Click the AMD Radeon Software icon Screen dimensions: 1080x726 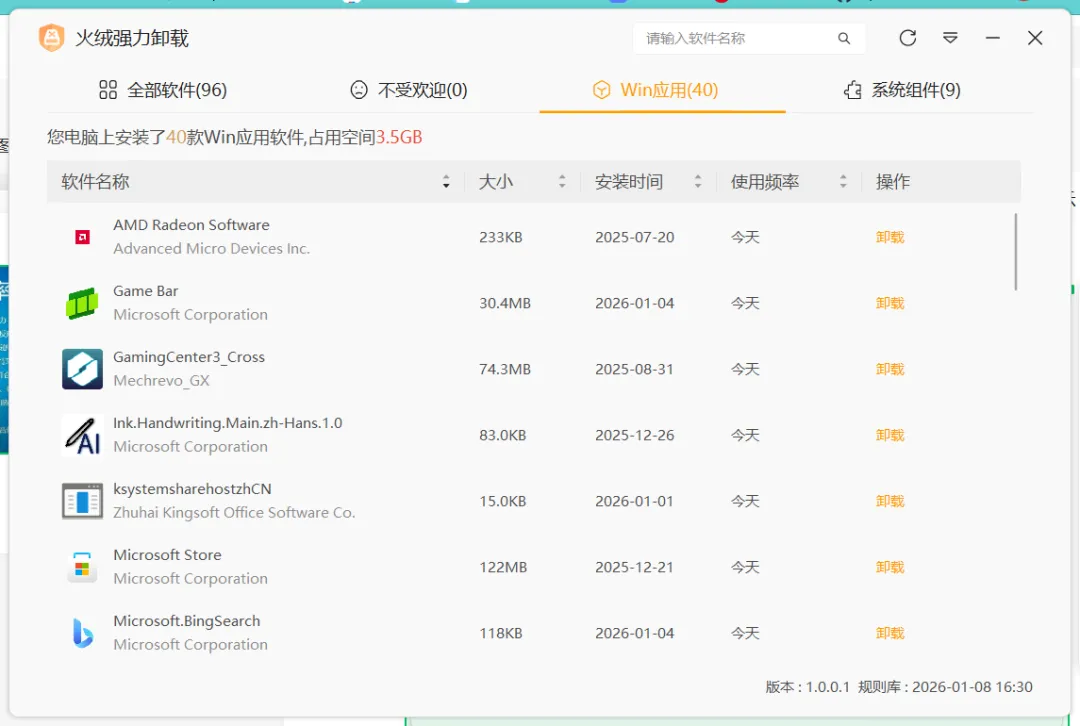point(83,238)
